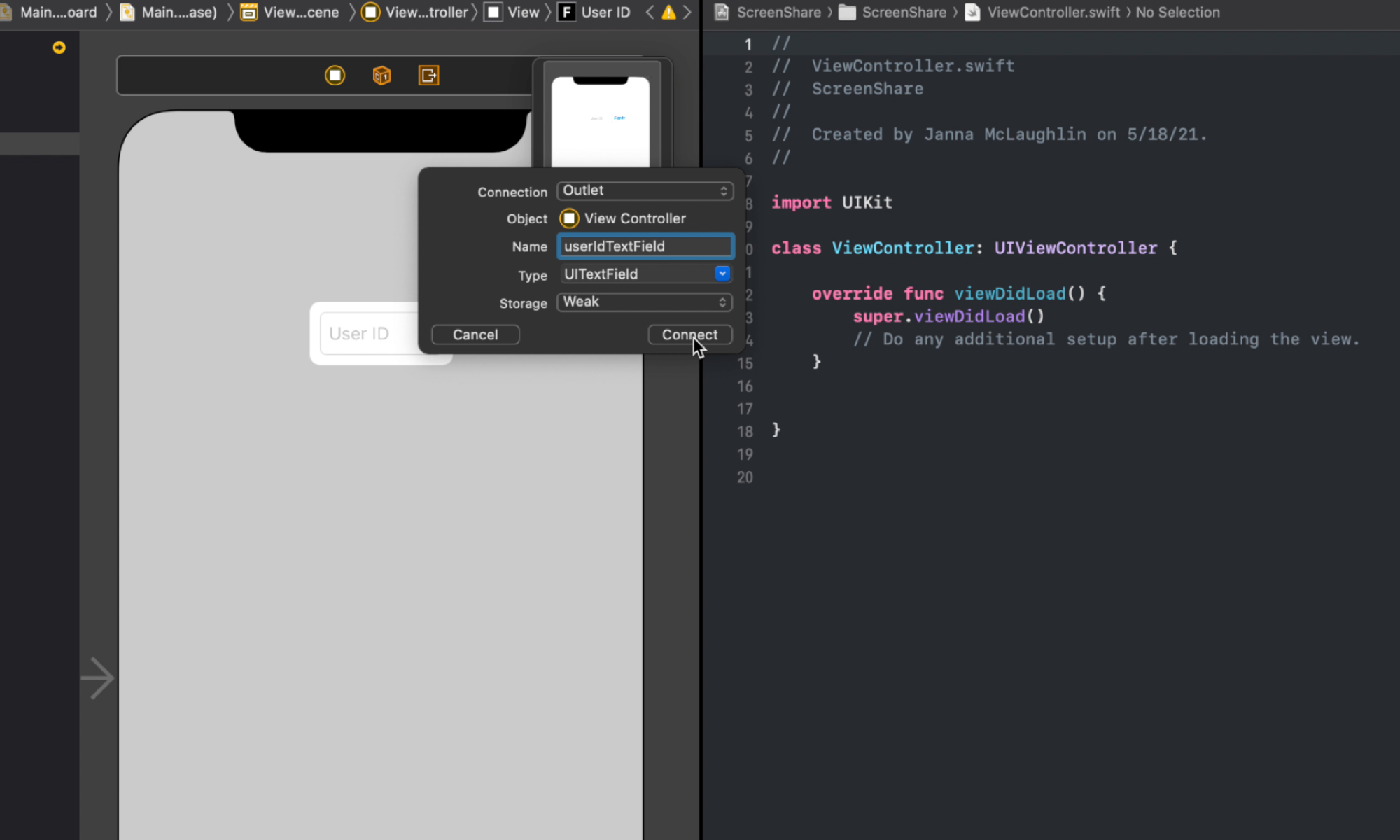Click the F text-field icon in breadcrumb
Viewport: 1400px width, 840px height.
[x=566, y=13]
